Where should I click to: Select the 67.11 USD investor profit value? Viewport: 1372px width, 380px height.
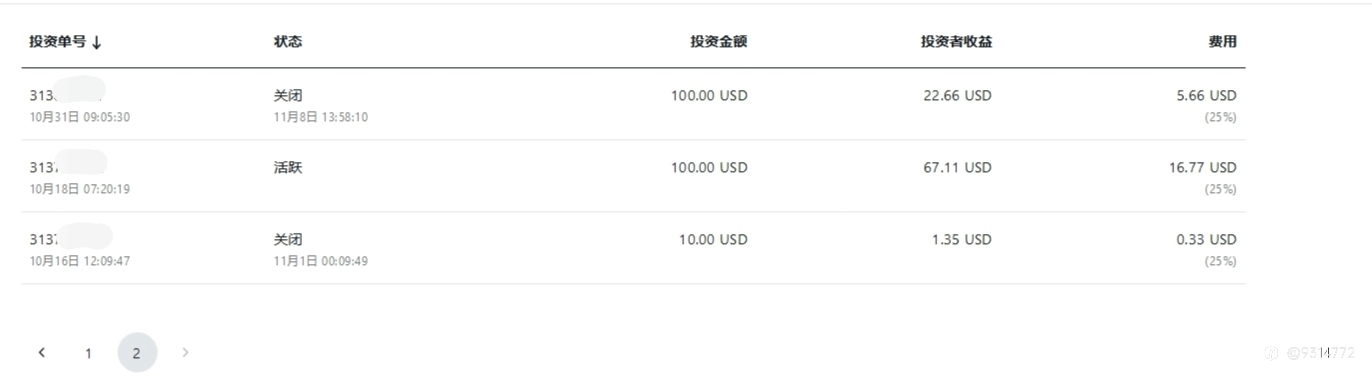pos(957,168)
